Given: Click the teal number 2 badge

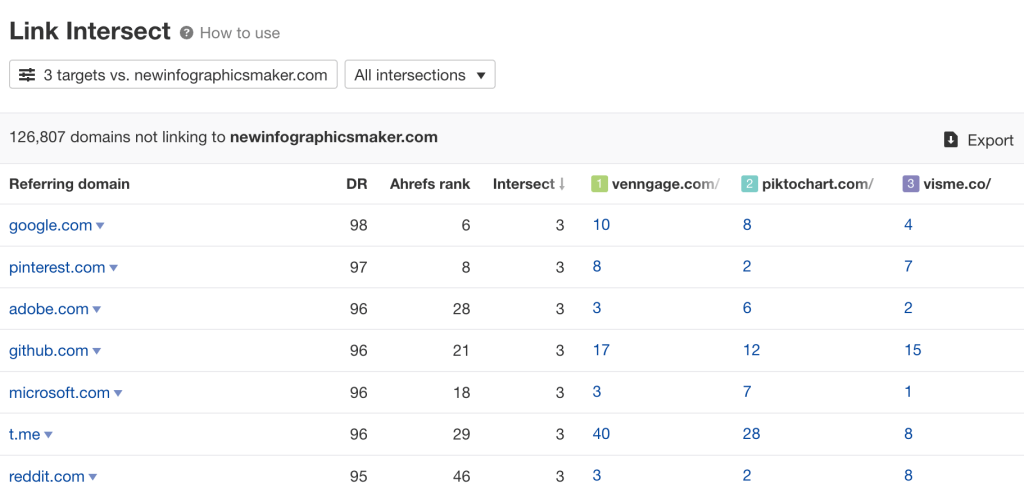Looking at the screenshot, I should tap(749, 184).
